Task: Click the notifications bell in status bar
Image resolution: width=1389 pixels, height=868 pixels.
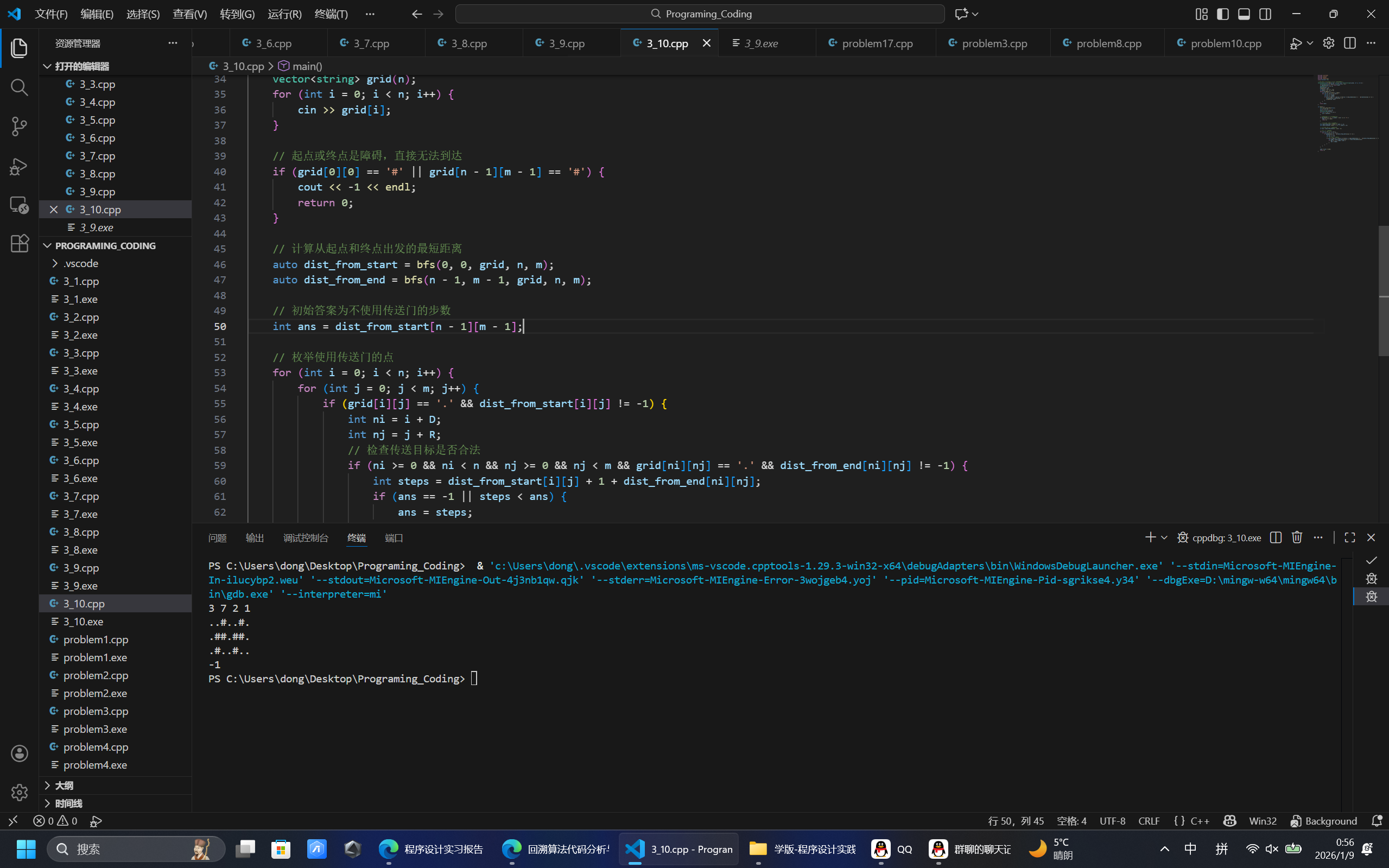Action: tap(1377, 821)
